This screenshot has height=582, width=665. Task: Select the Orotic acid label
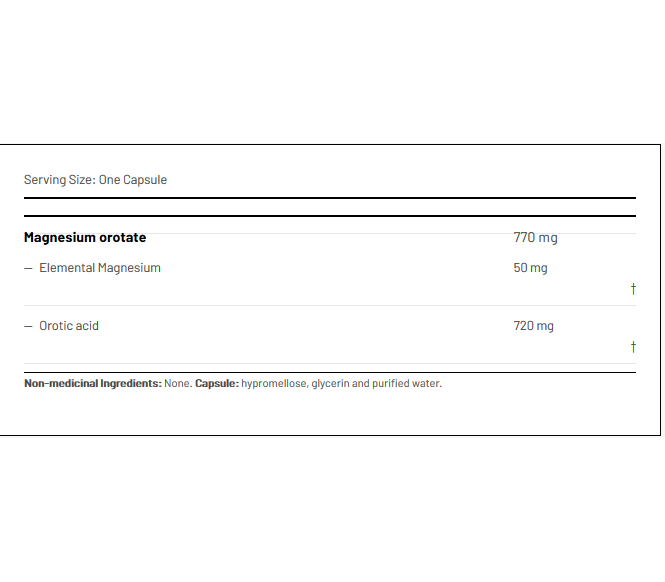coord(69,326)
